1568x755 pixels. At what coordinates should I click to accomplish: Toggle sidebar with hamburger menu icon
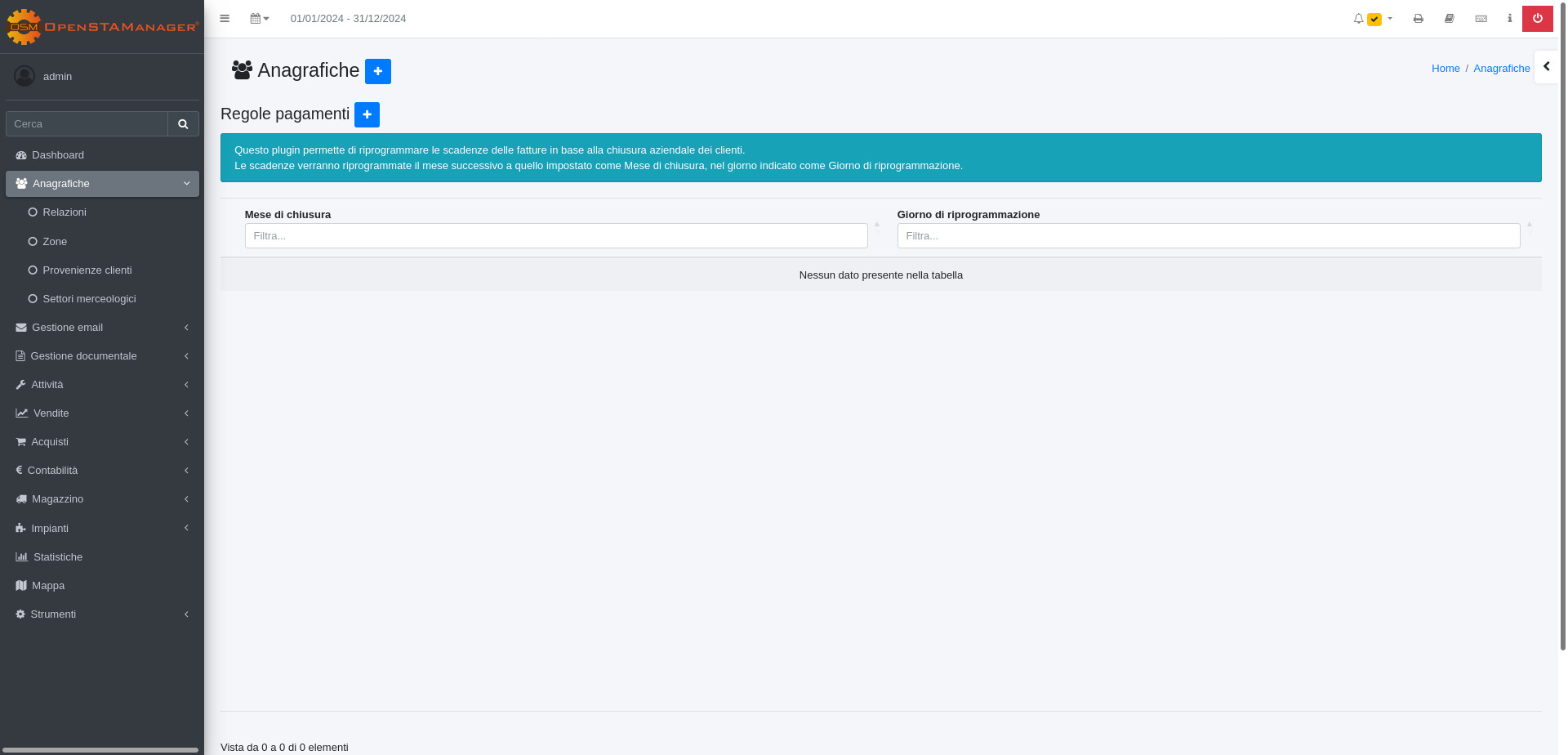point(225,19)
